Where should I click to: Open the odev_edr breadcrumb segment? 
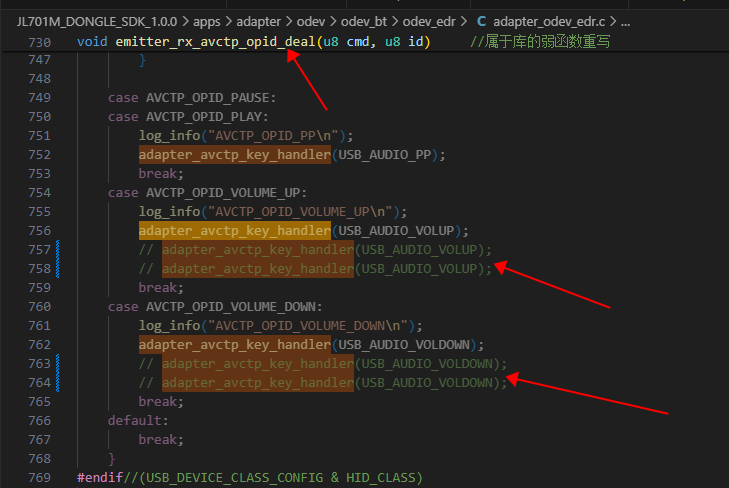[429, 21]
